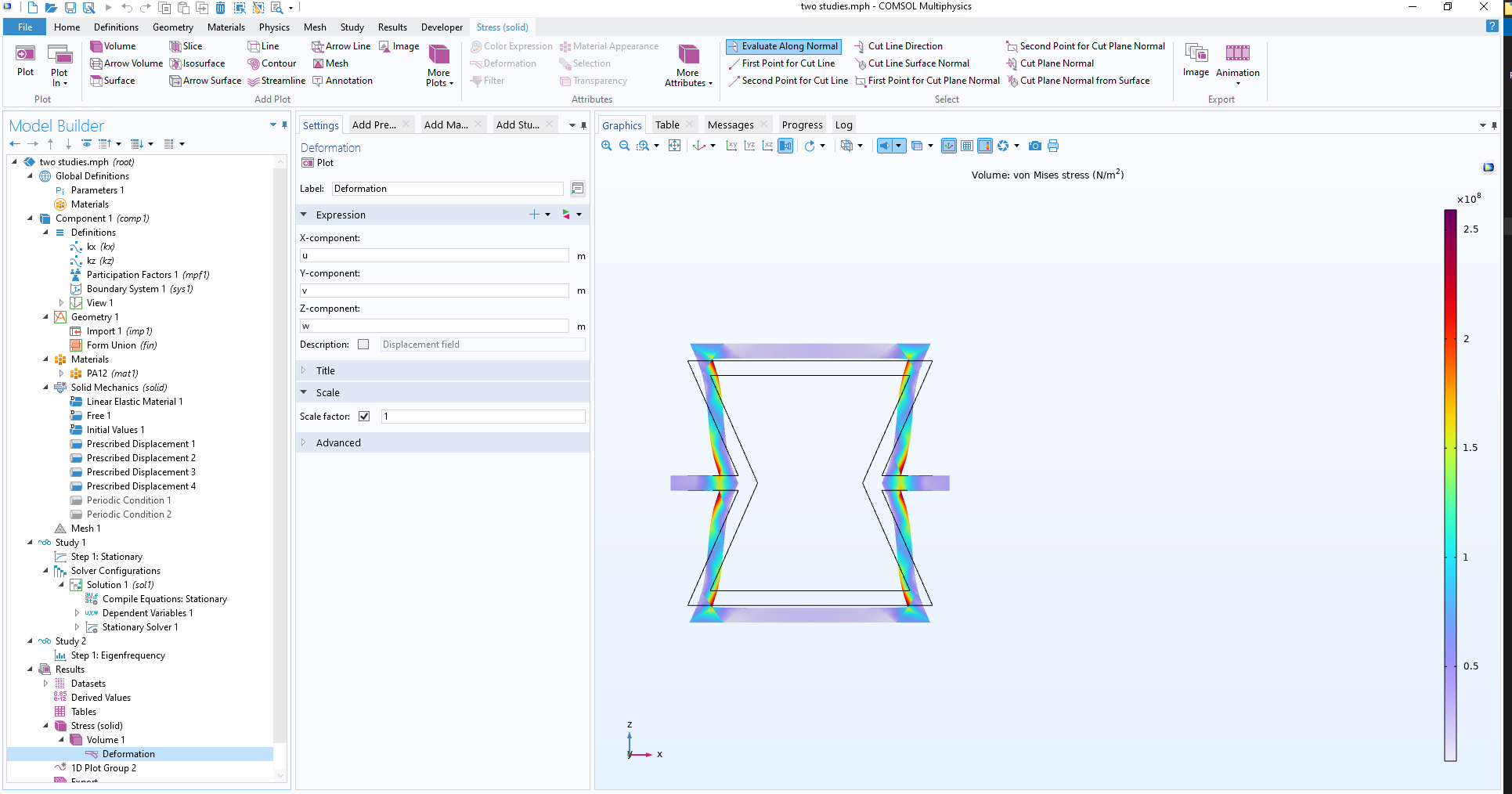Click the Cut Plane Normal button

[1056, 63]
